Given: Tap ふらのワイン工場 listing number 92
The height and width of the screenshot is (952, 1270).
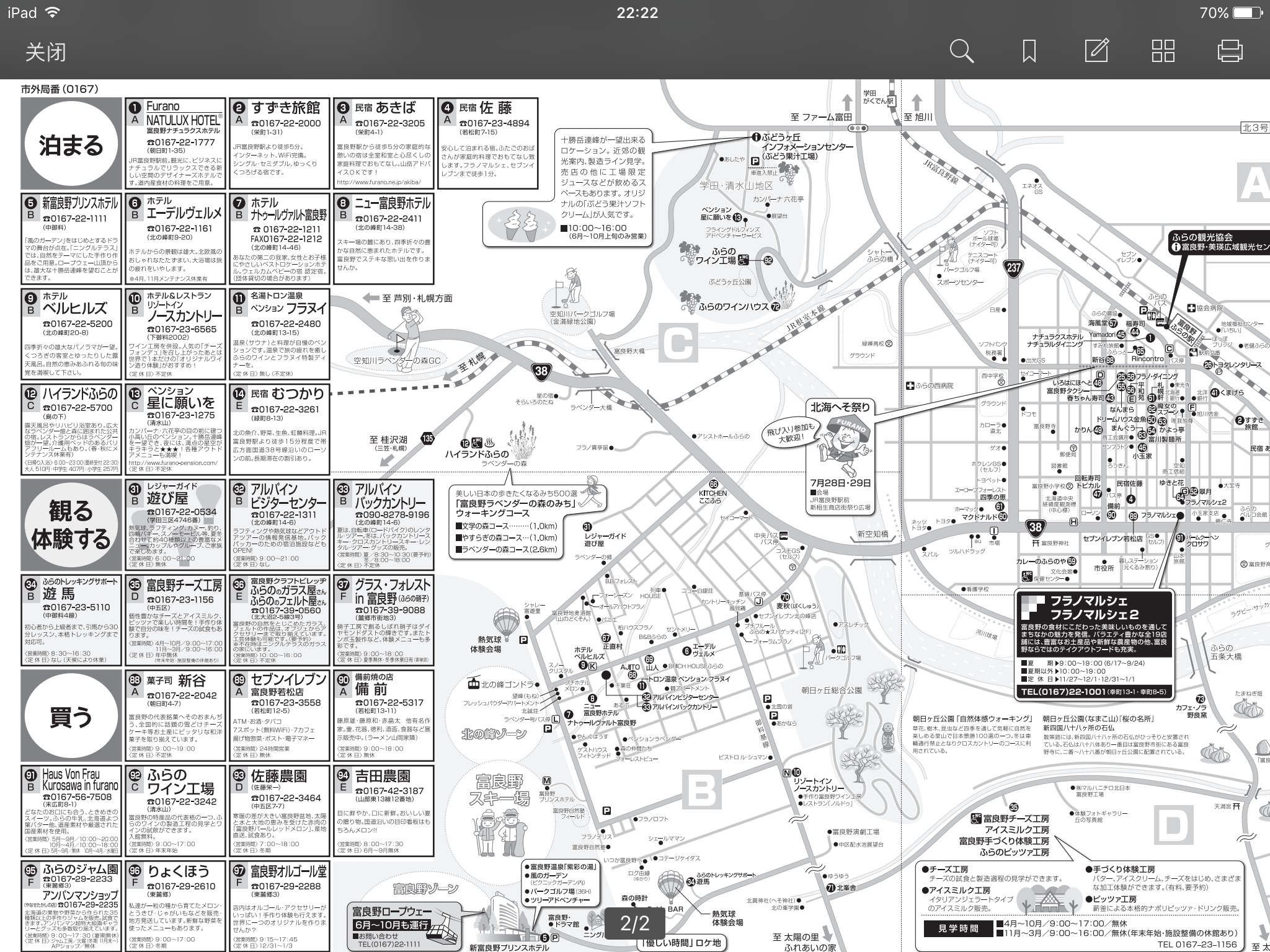Looking at the screenshot, I should coord(134,775).
